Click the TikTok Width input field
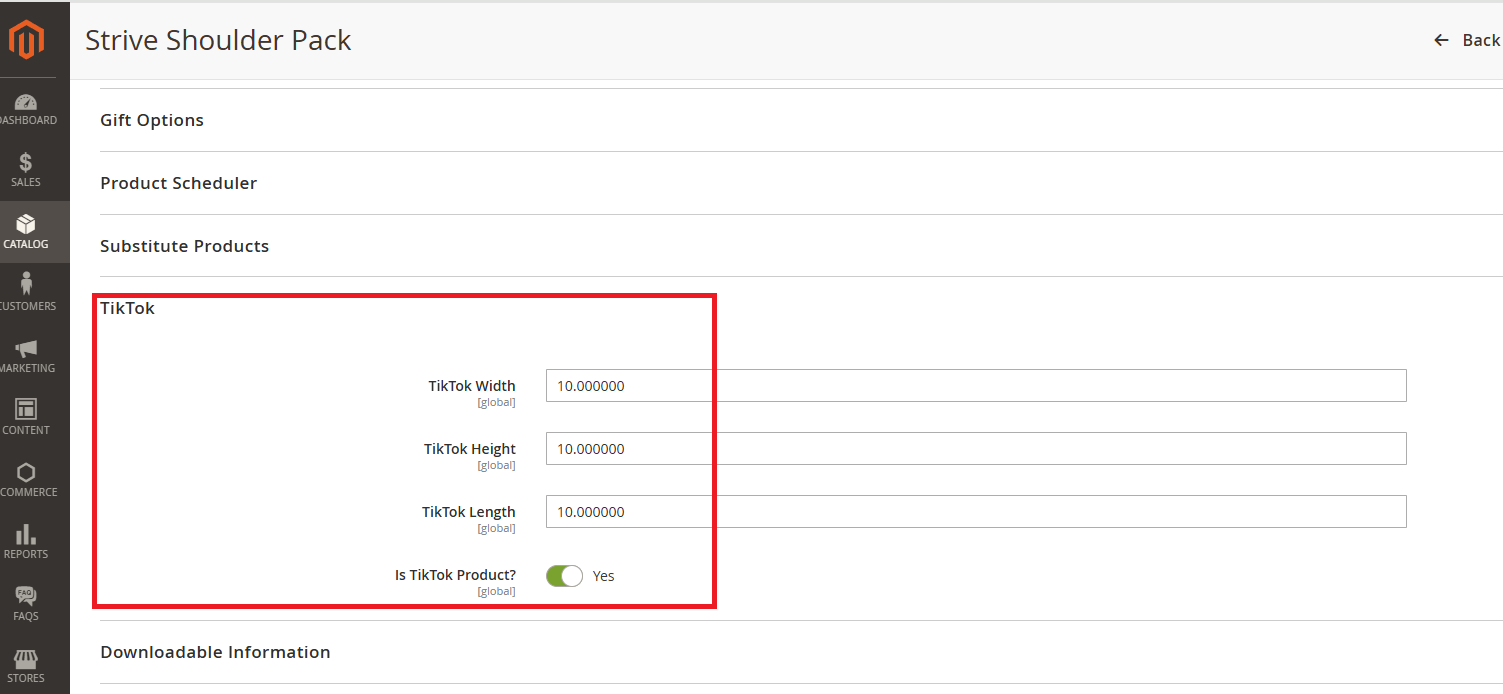 coord(976,386)
